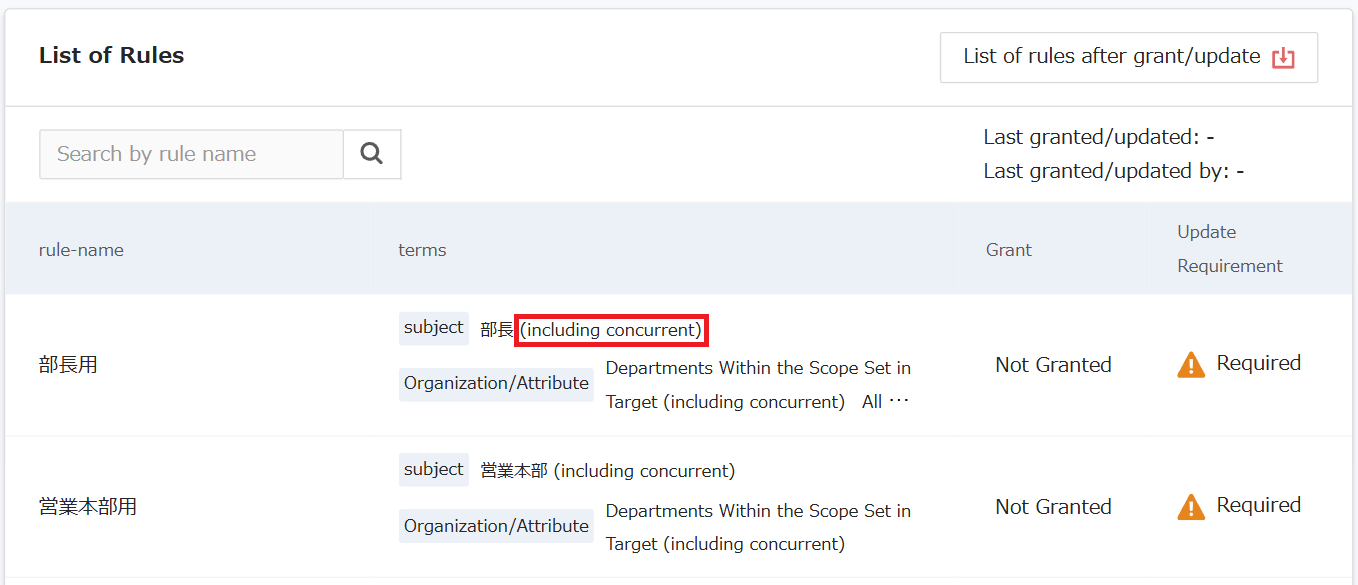
Task: Click the Update Requirement column header
Action: coord(1229,249)
